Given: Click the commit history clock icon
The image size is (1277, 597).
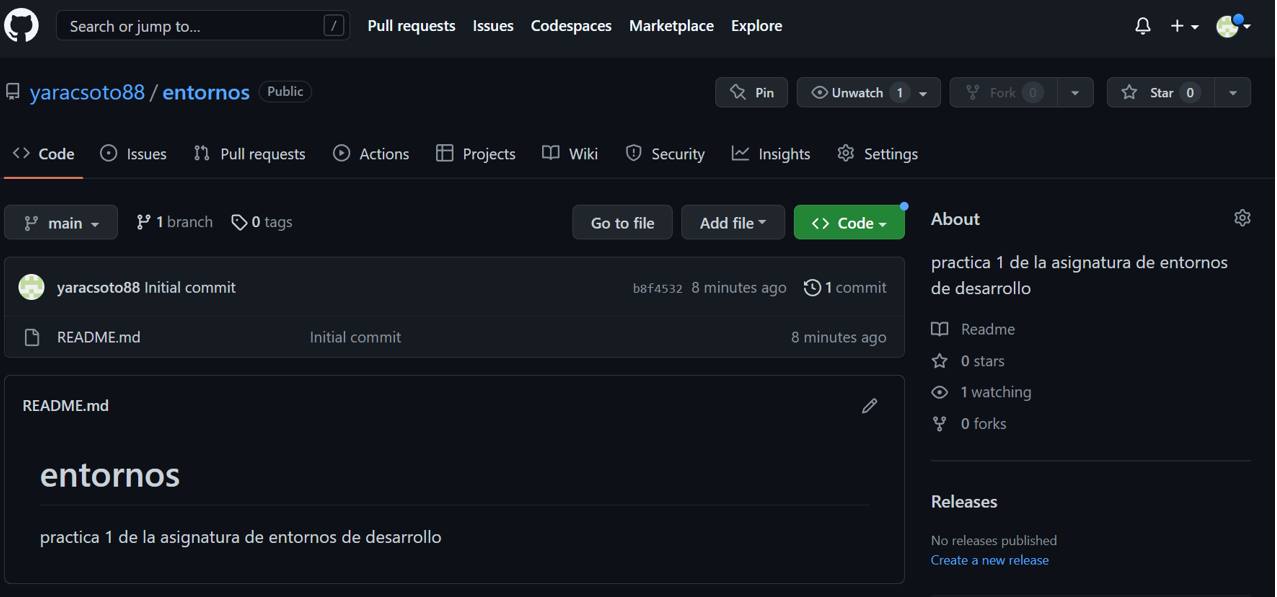Looking at the screenshot, I should (811, 287).
